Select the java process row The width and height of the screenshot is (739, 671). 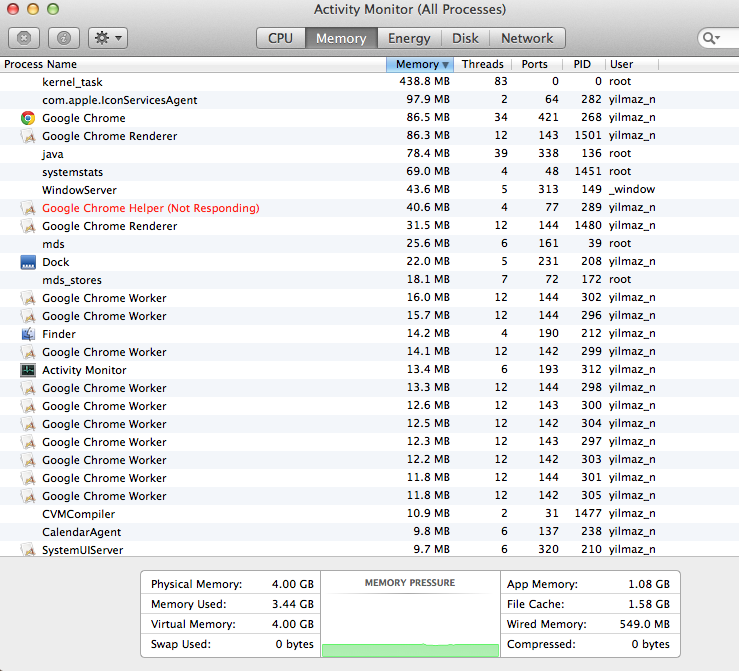[x=370, y=154]
